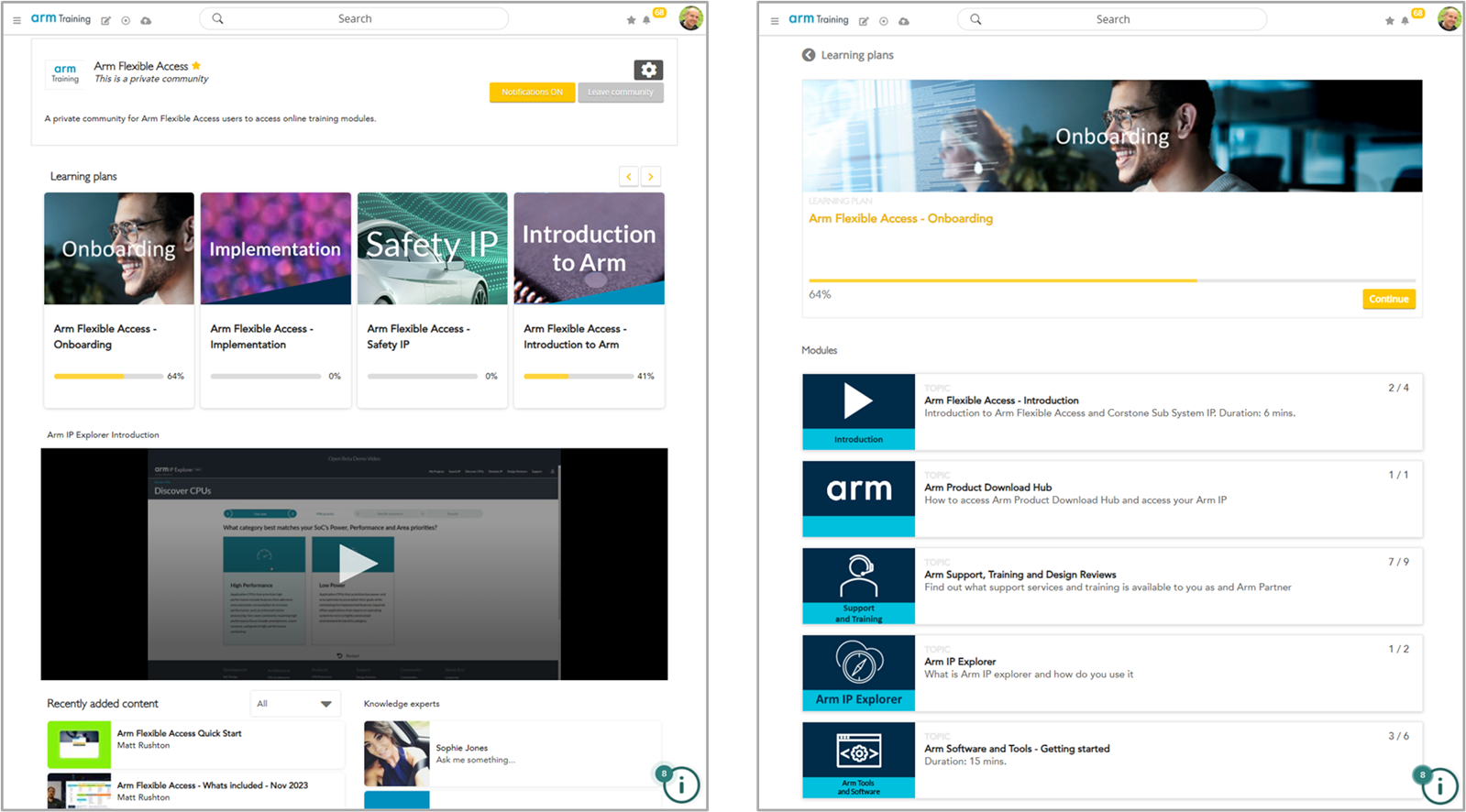Image resolution: width=1466 pixels, height=812 pixels.
Task: Toggle the Notifications ON button
Action: [x=532, y=93]
